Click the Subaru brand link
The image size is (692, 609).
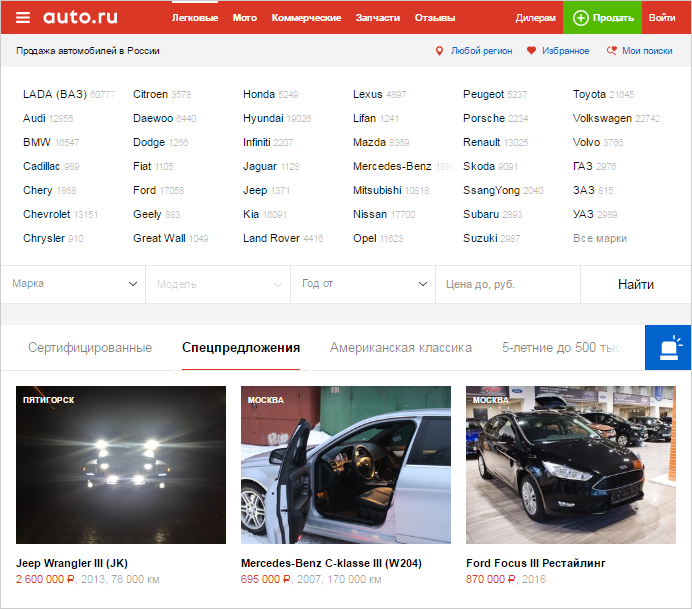pos(481,214)
